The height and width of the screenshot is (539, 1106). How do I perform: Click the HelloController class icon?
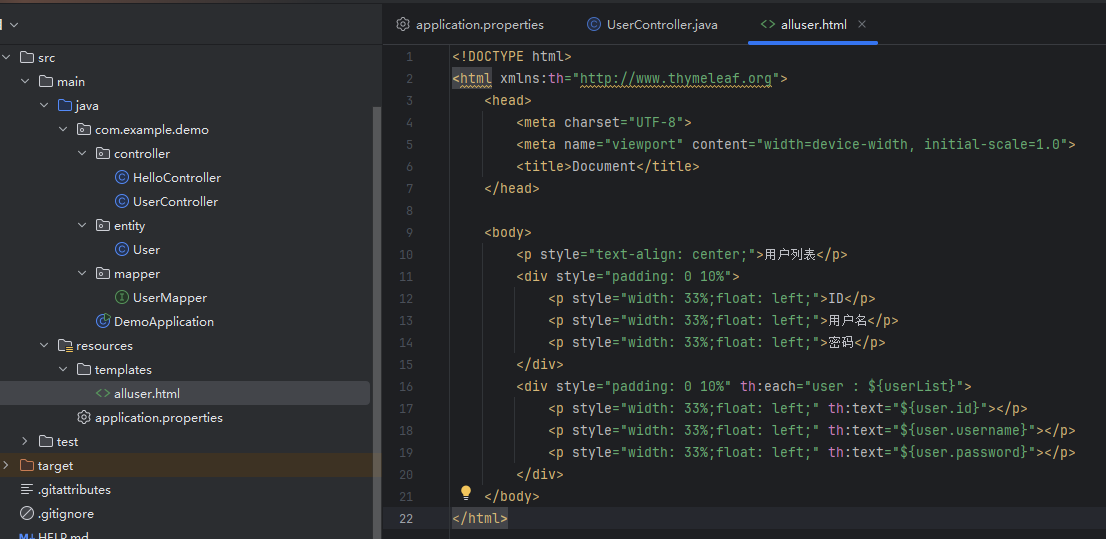pos(122,177)
